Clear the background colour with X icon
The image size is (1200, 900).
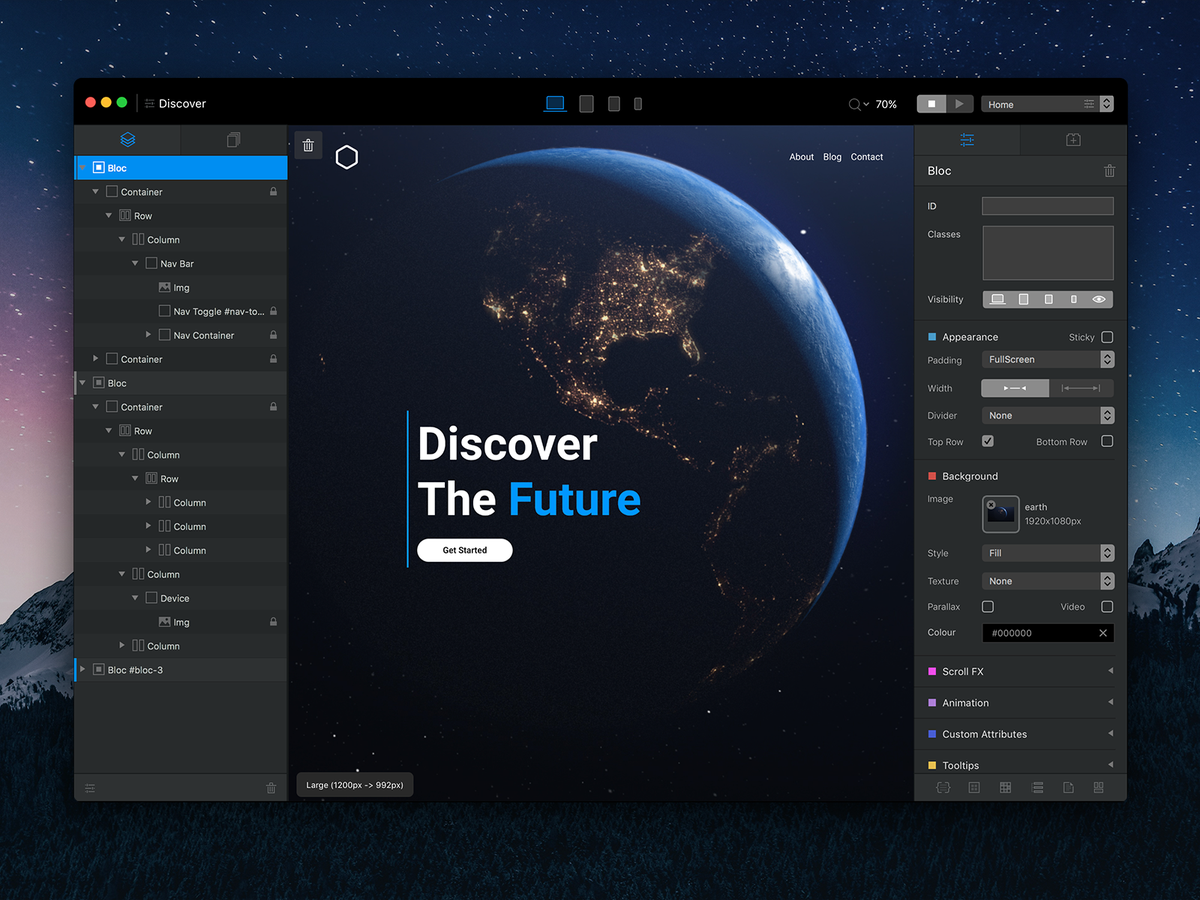(1103, 633)
